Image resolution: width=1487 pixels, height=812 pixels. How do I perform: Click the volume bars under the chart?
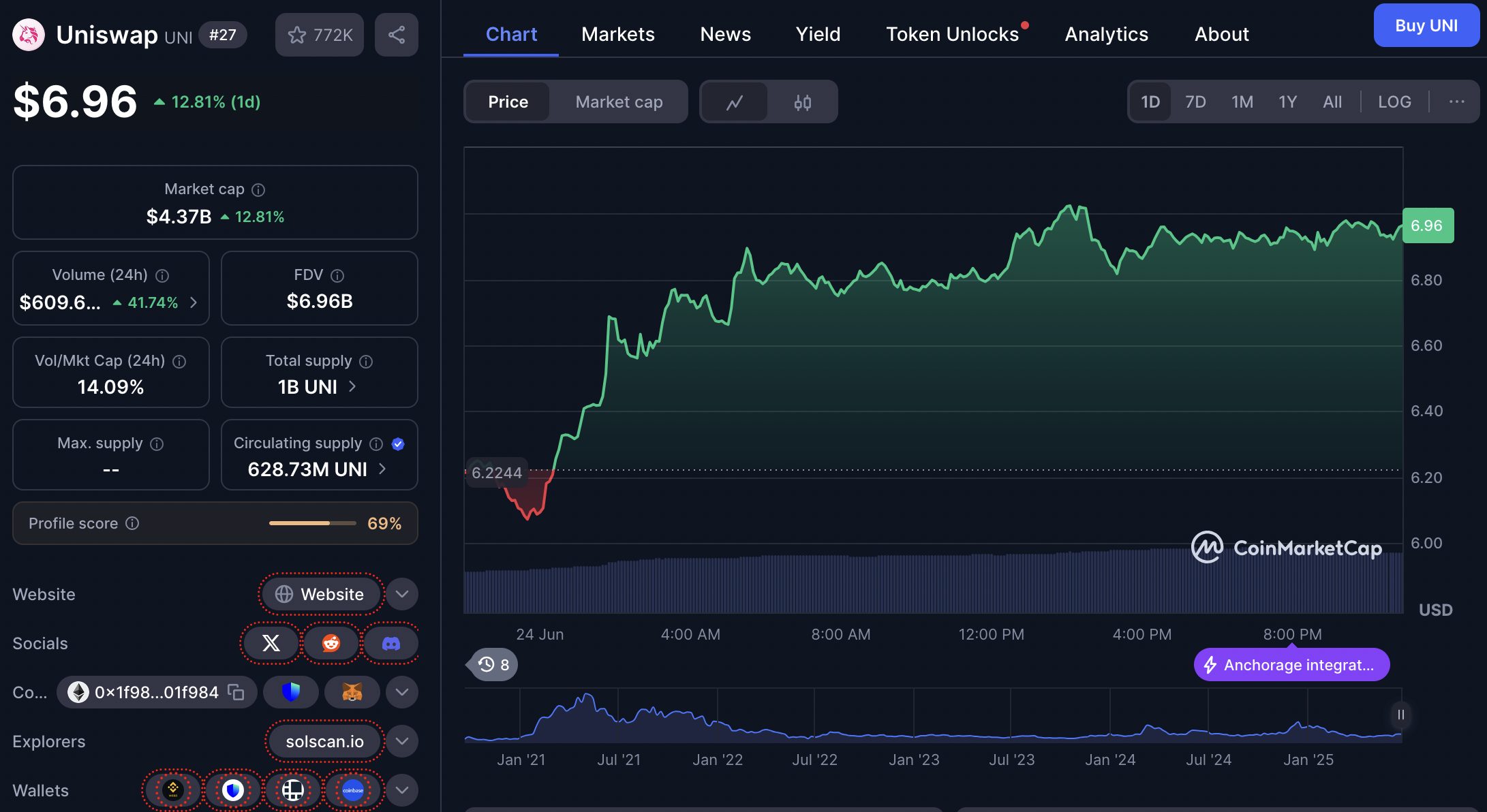(x=934, y=582)
